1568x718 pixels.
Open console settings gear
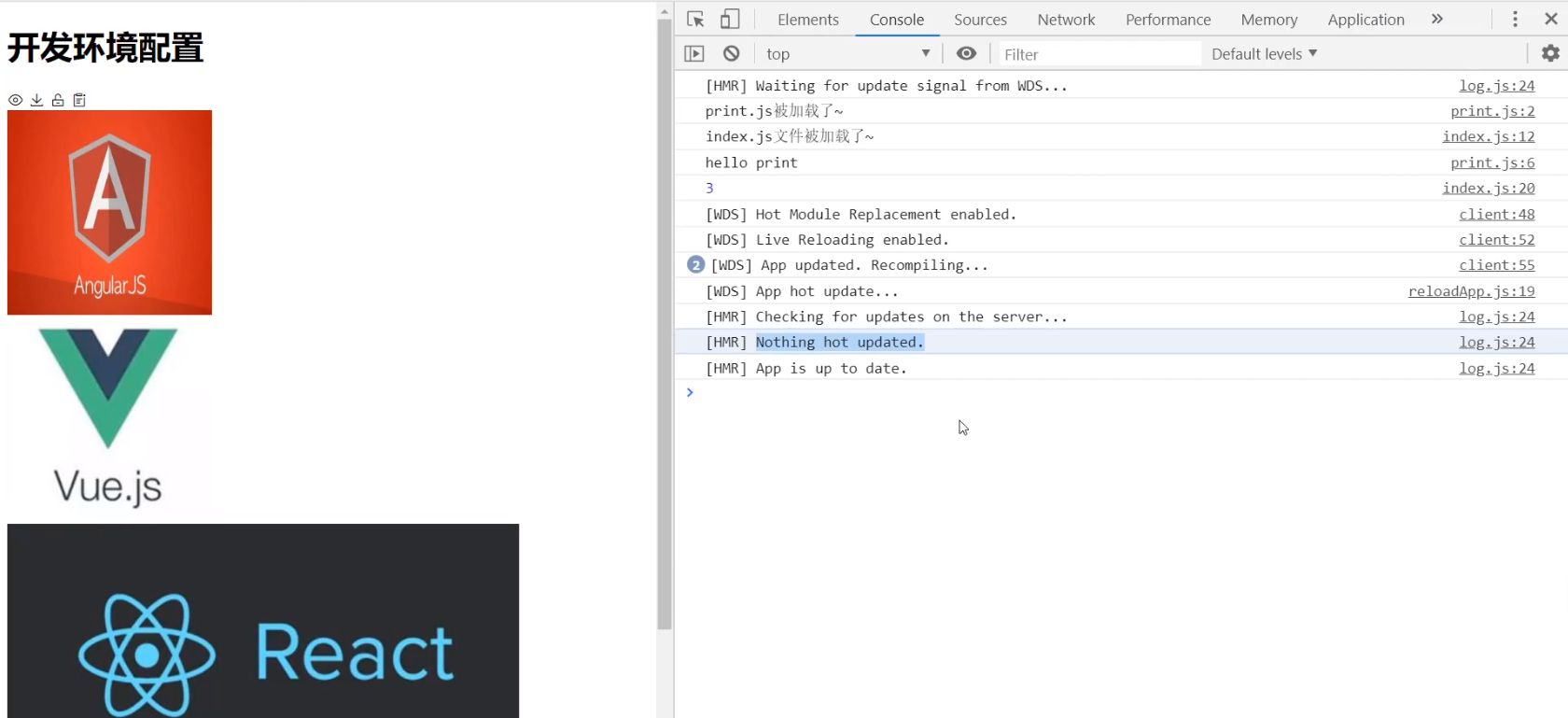[1550, 53]
